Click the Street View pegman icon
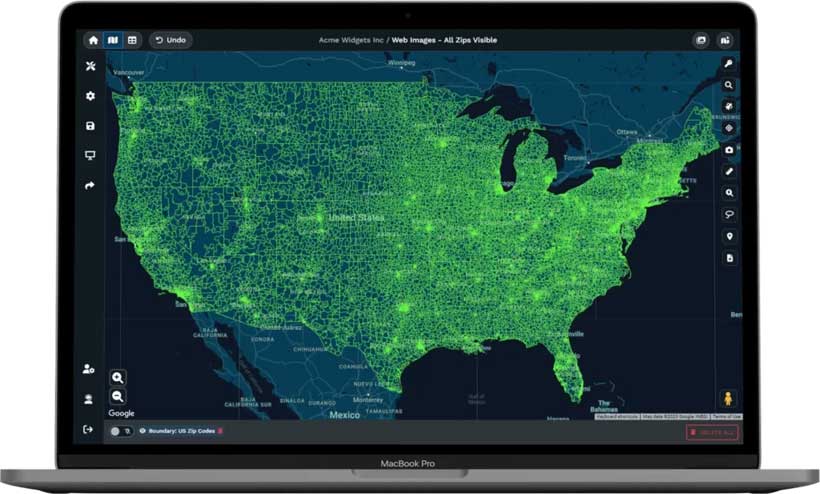Image resolution: width=820 pixels, height=494 pixels. (729, 399)
